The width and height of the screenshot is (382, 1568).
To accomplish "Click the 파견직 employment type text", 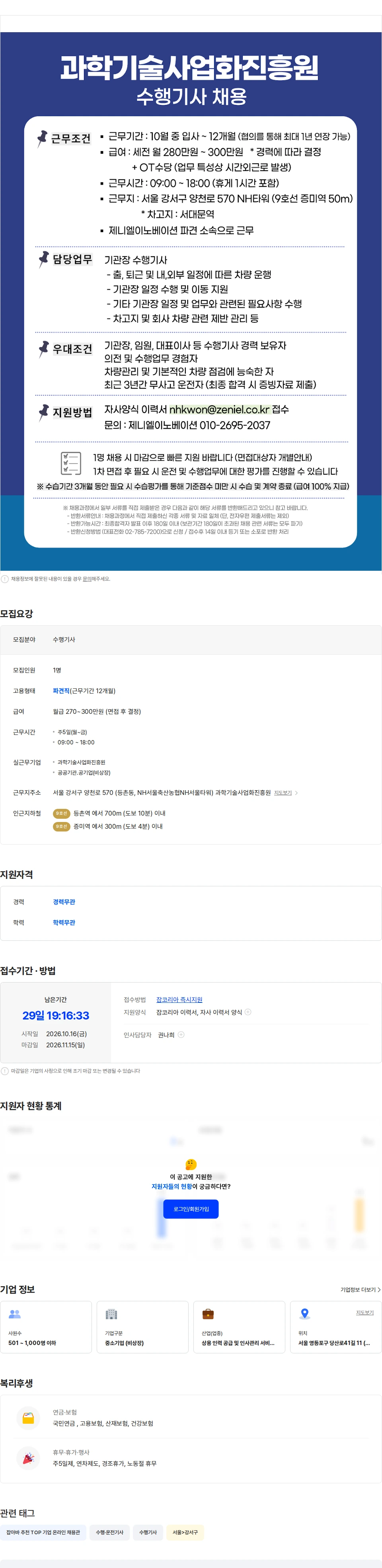I will [x=62, y=691].
